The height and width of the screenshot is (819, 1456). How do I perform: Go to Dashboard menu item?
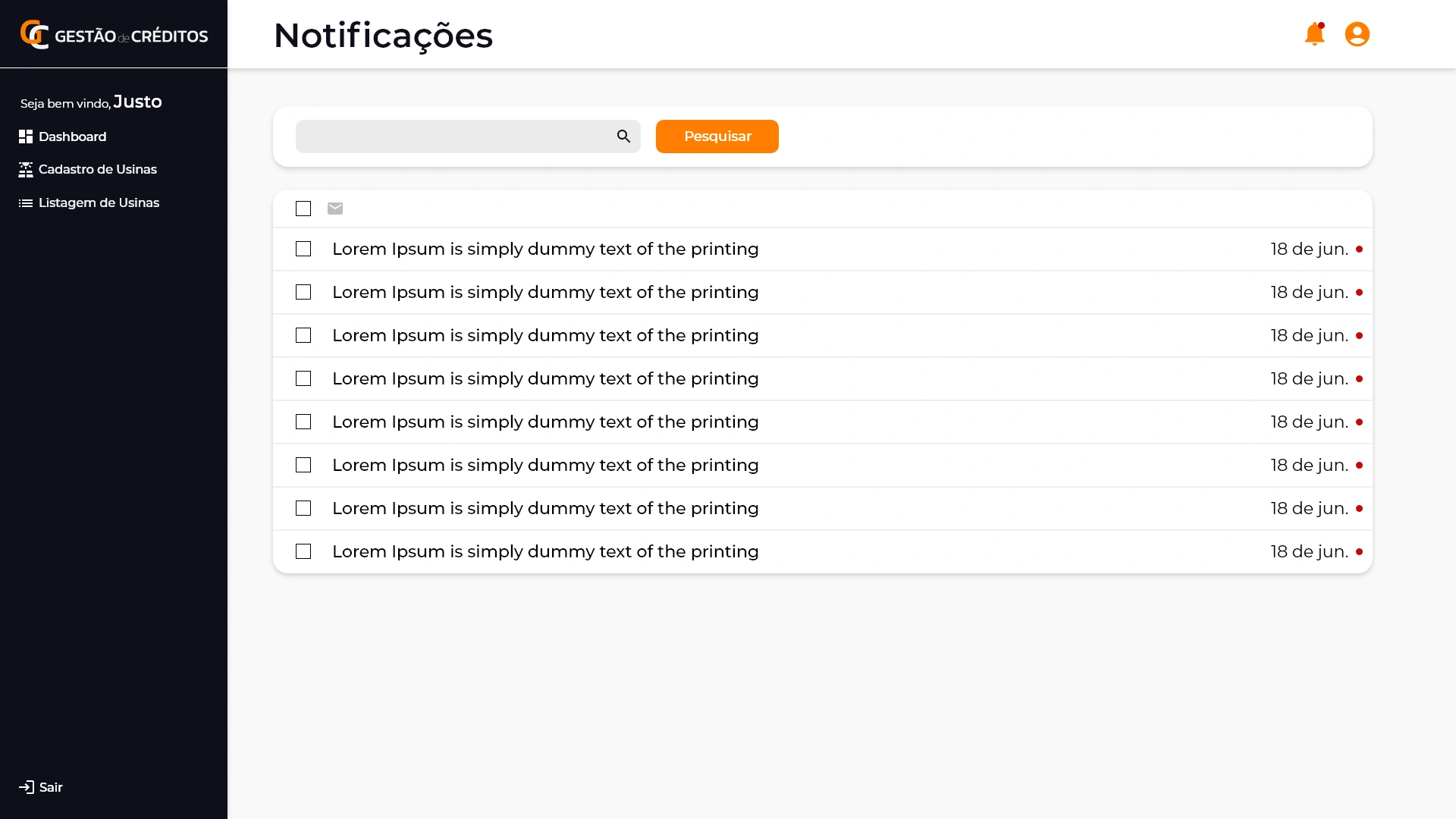click(x=73, y=136)
